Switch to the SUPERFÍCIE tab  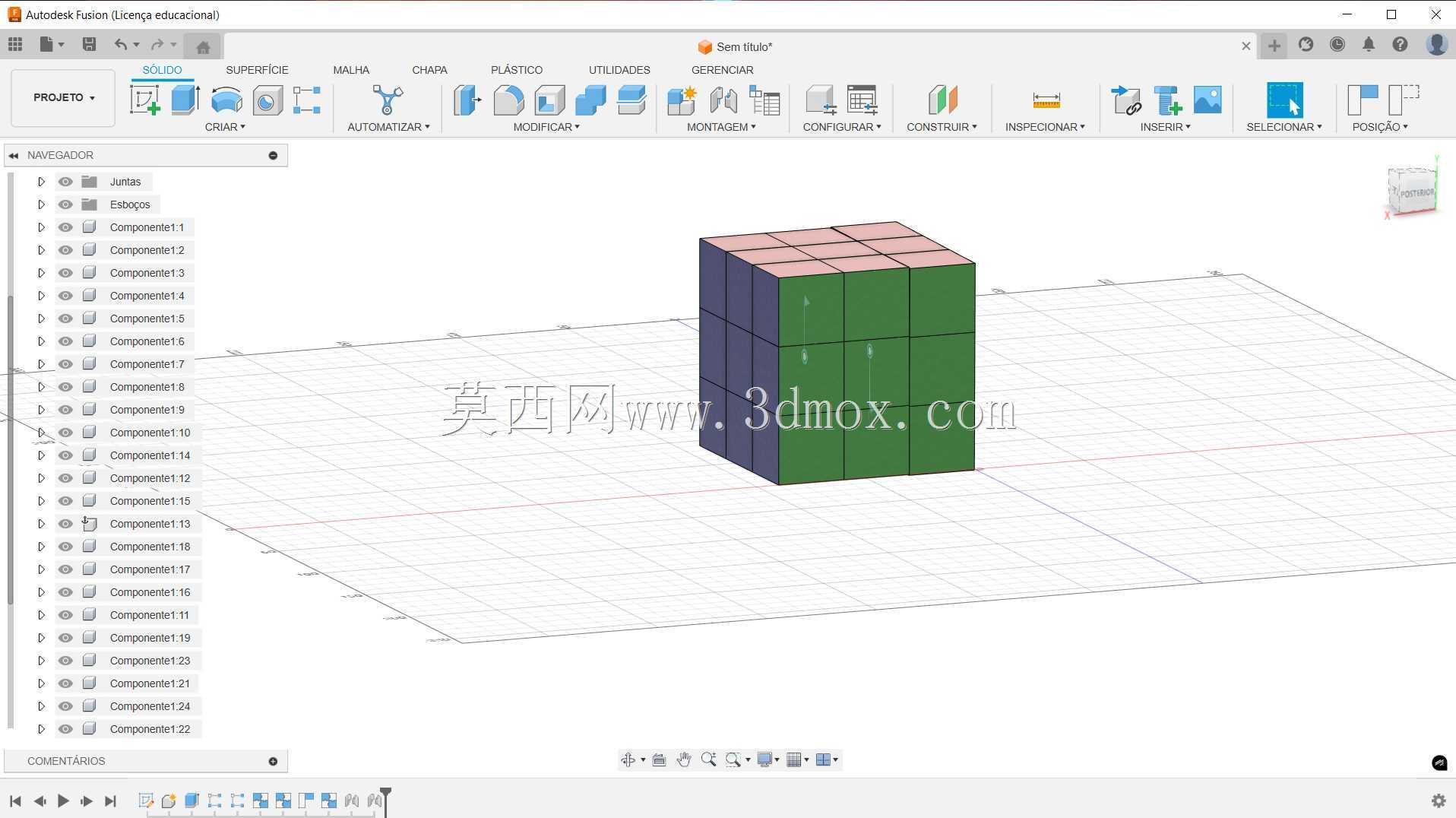(x=257, y=70)
